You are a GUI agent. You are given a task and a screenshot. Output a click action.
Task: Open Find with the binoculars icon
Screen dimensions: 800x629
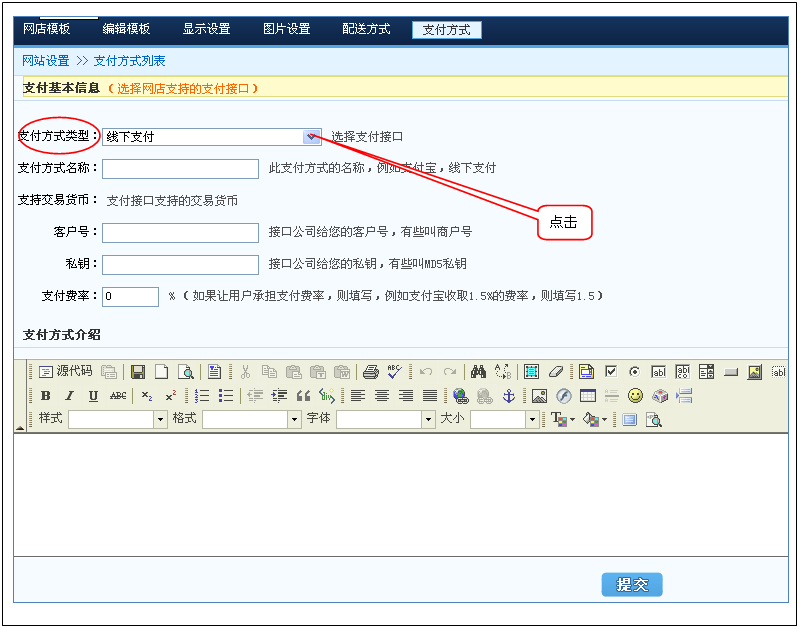478,372
